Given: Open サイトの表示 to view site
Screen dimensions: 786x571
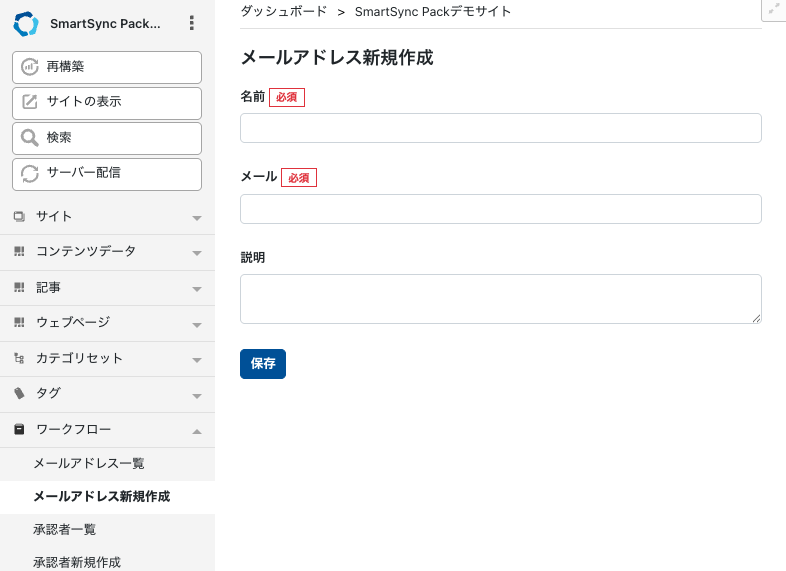Looking at the screenshot, I should pyautogui.click(x=107, y=103).
